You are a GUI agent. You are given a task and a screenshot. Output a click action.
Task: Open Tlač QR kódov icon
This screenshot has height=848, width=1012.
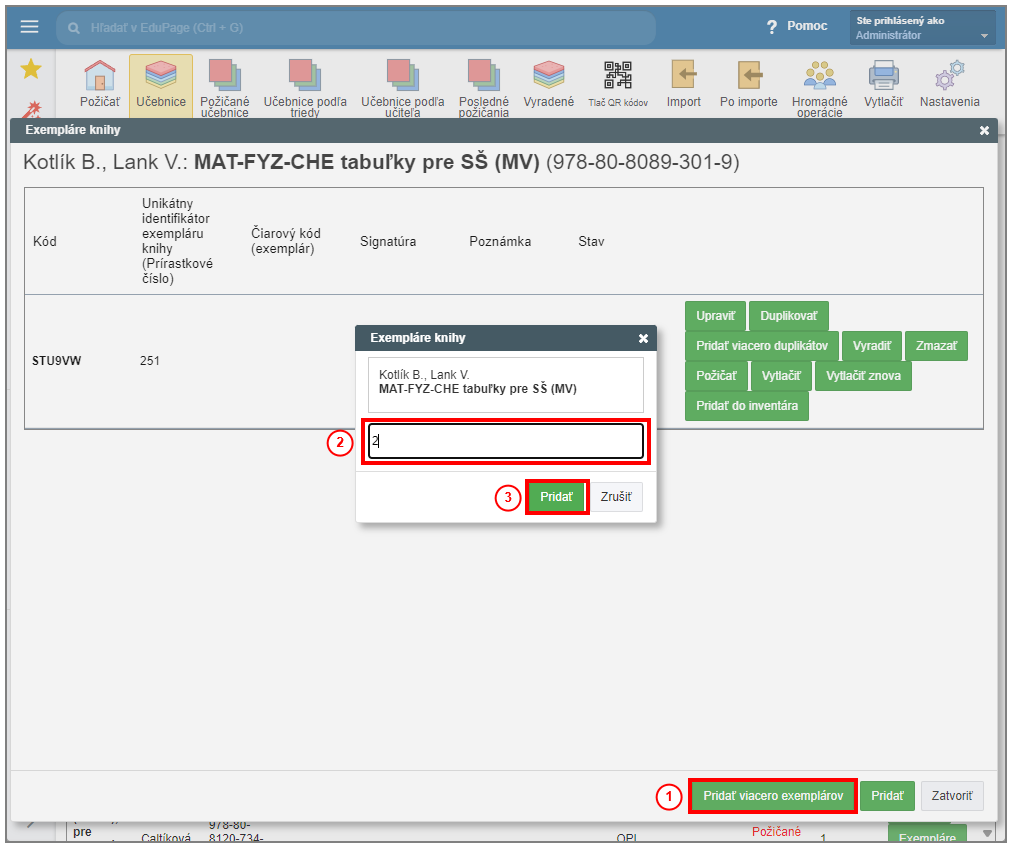(617, 76)
